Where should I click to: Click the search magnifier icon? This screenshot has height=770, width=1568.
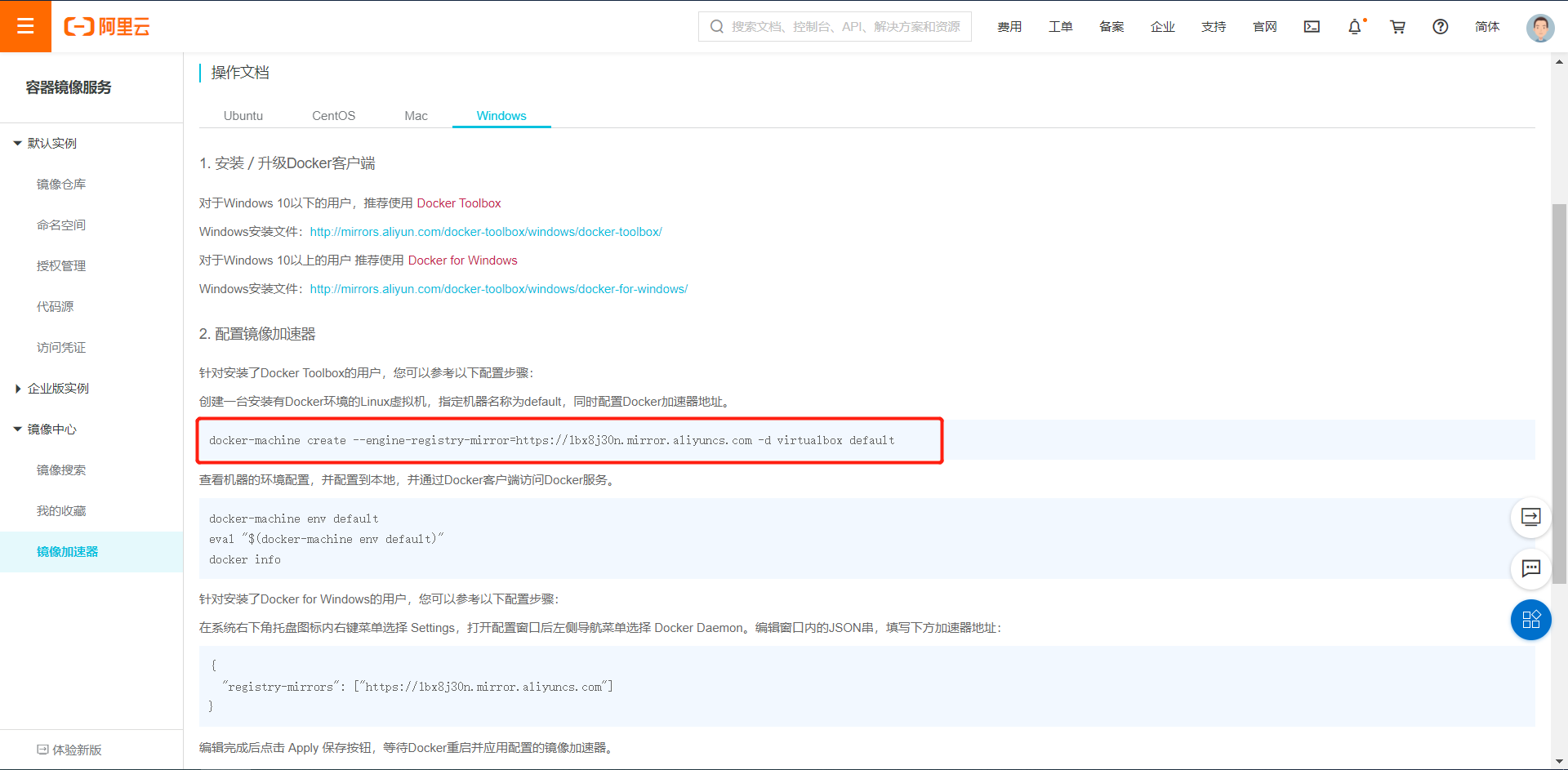[x=717, y=27]
